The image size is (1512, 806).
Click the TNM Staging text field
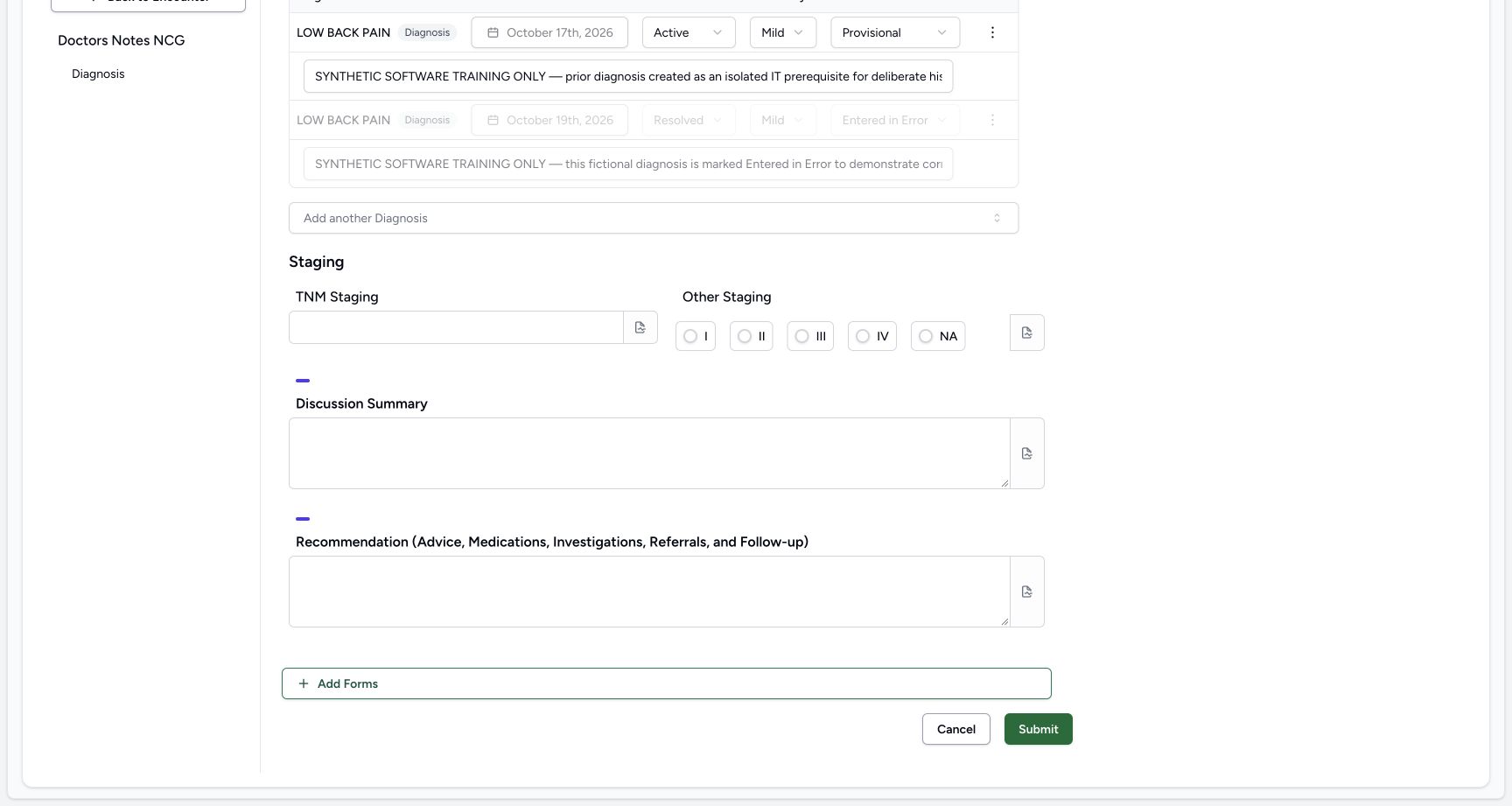[x=456, y=327]
